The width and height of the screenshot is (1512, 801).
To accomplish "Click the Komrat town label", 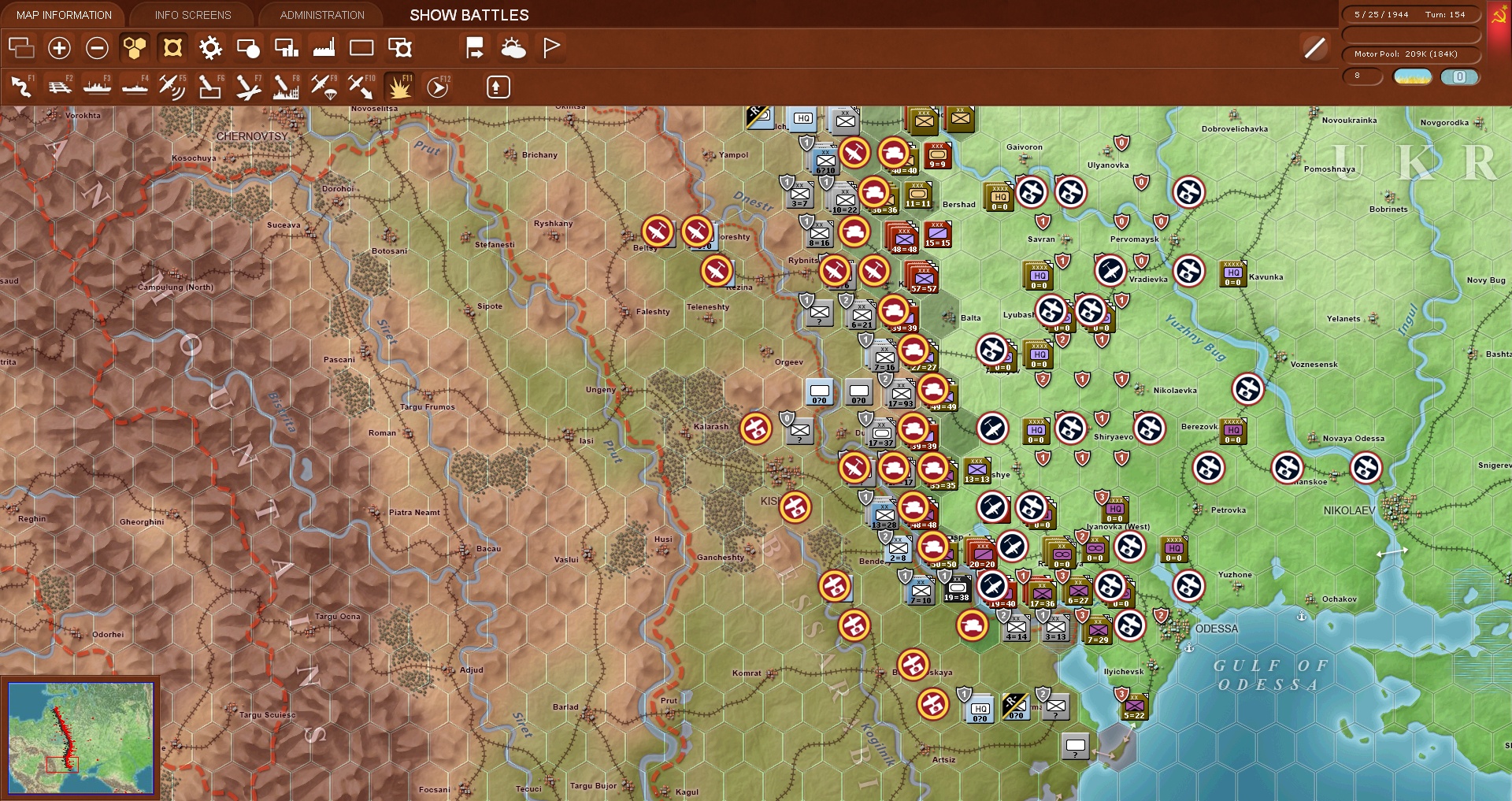I will [747, 673].
